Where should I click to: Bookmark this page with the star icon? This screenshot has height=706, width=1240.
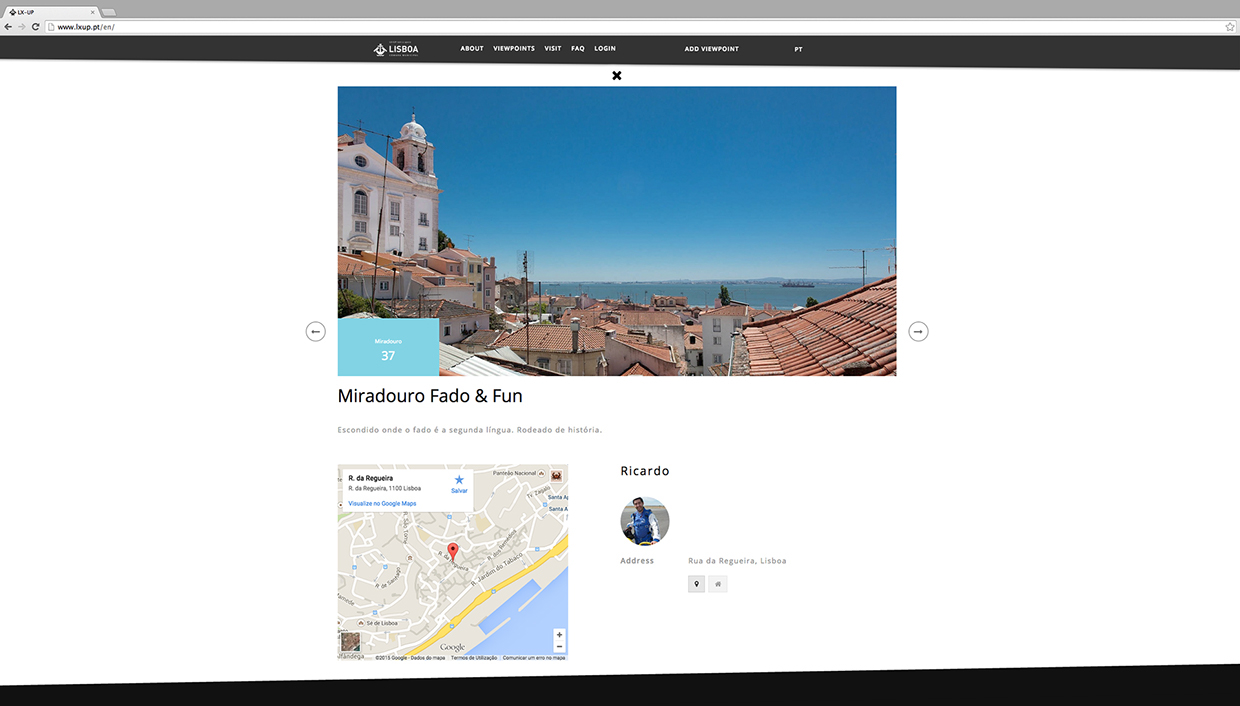(1229, 27)
